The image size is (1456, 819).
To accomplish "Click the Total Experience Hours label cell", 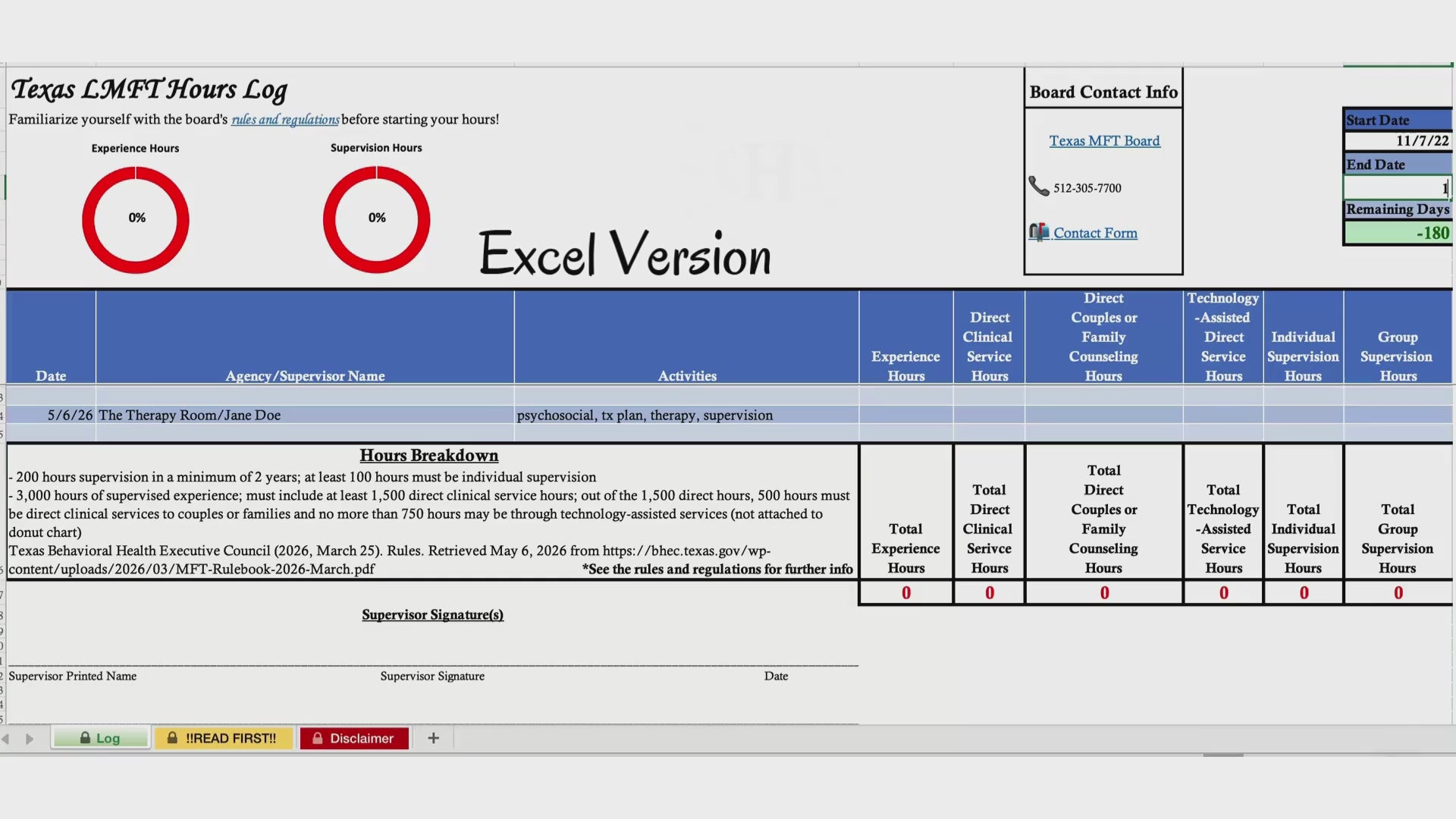I will click(x=906, y=513).
